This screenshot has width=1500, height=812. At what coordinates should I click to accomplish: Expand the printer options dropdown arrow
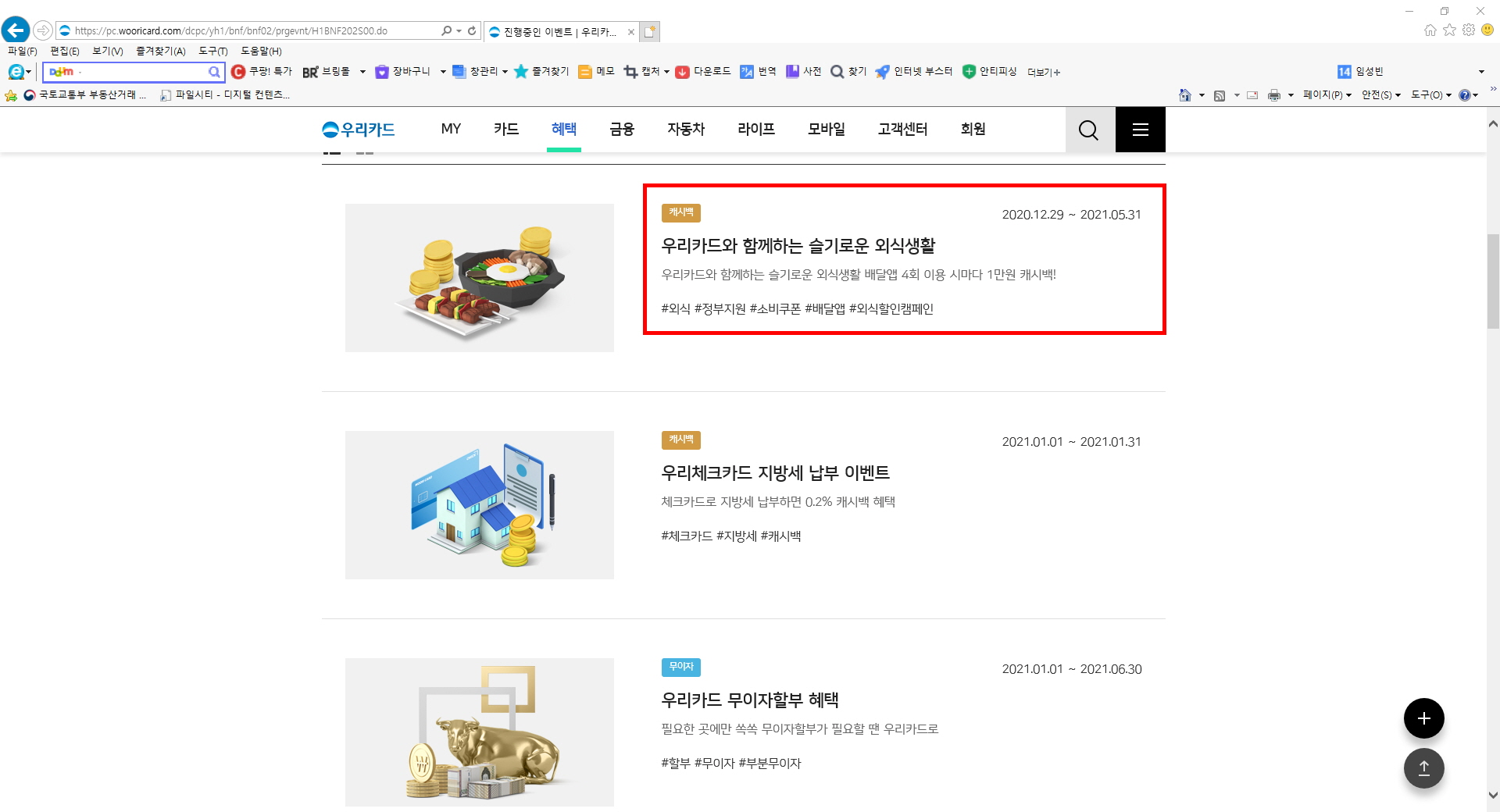1291,95
